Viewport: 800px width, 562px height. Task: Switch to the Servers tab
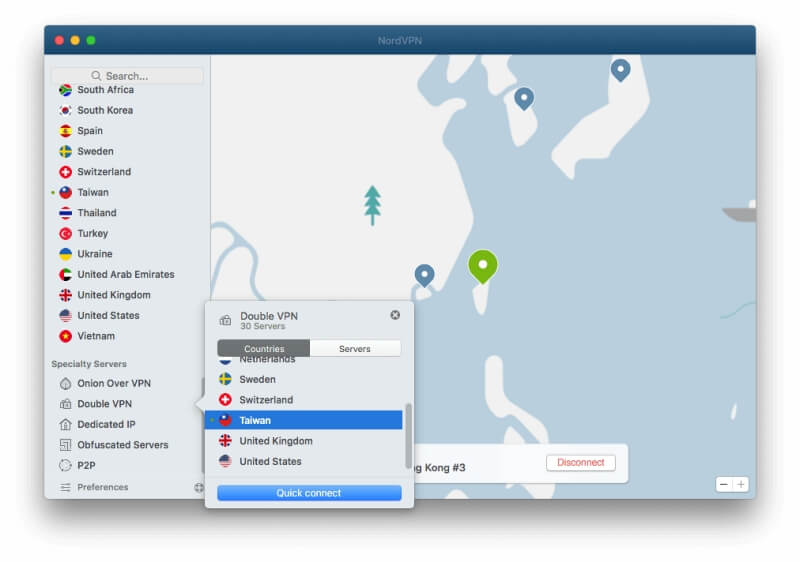click(355, 349)
